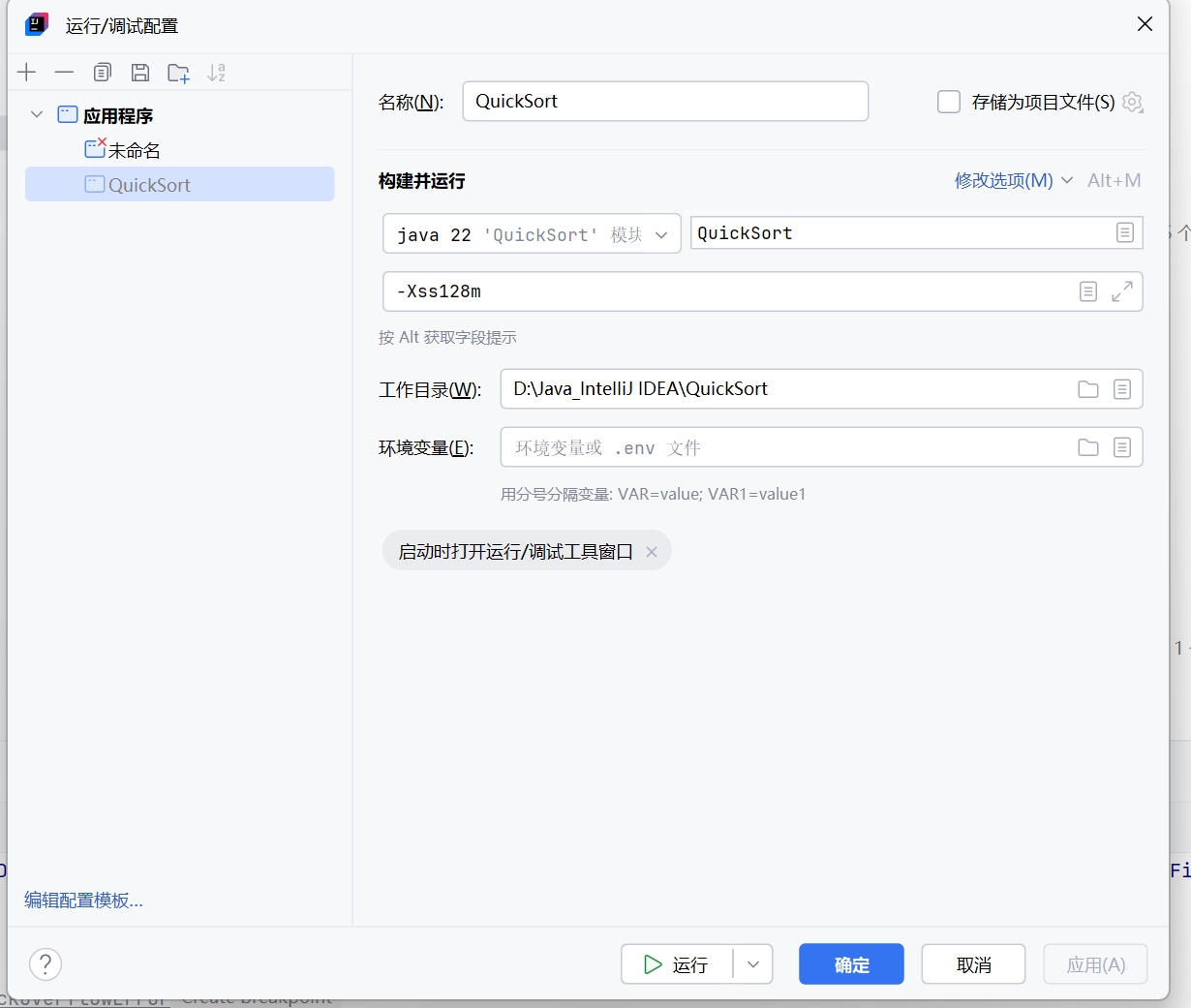Viewport: 1191px width, 1008px height.
Task: Enable 存储为项目文件 checkbox
Action: tap(949, 102)
